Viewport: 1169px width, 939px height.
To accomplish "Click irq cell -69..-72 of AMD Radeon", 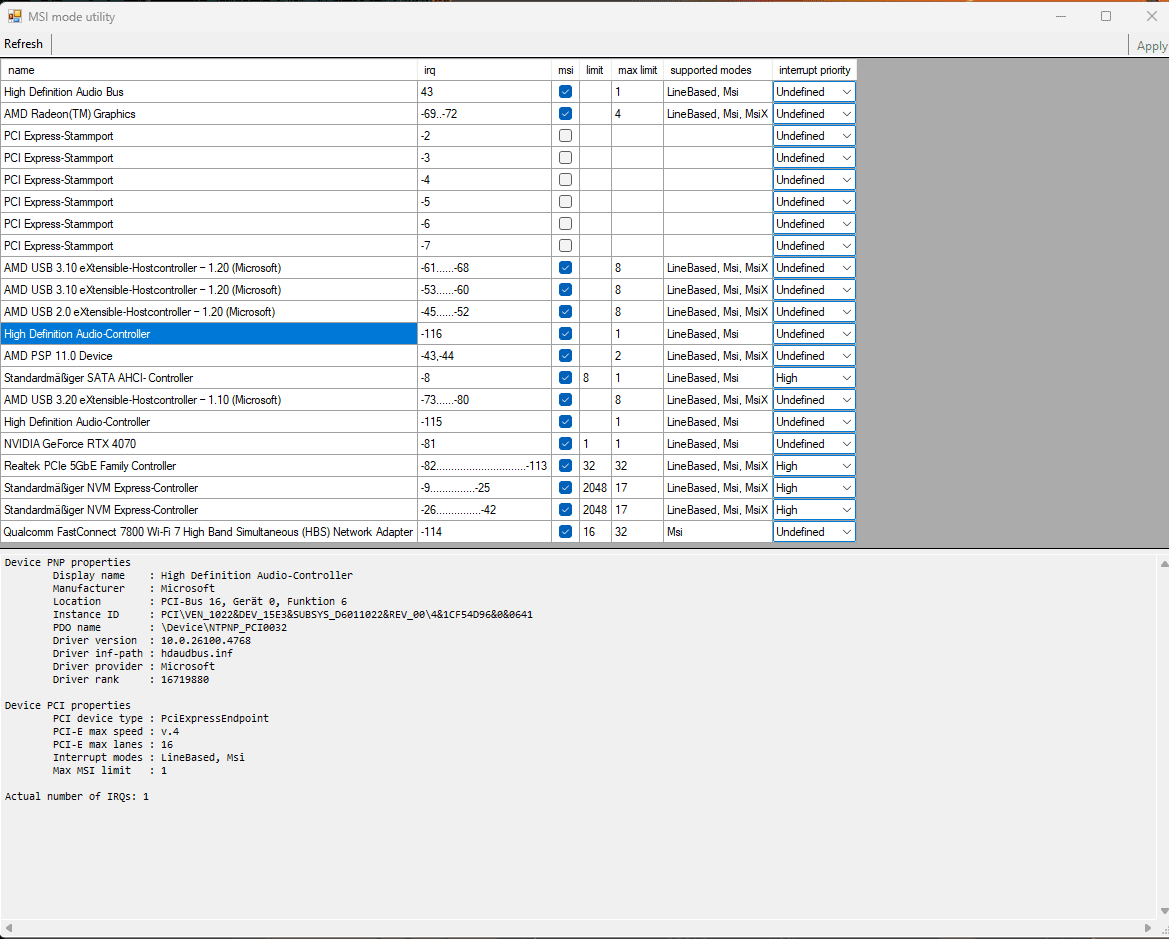I will [x=484, y=114].
